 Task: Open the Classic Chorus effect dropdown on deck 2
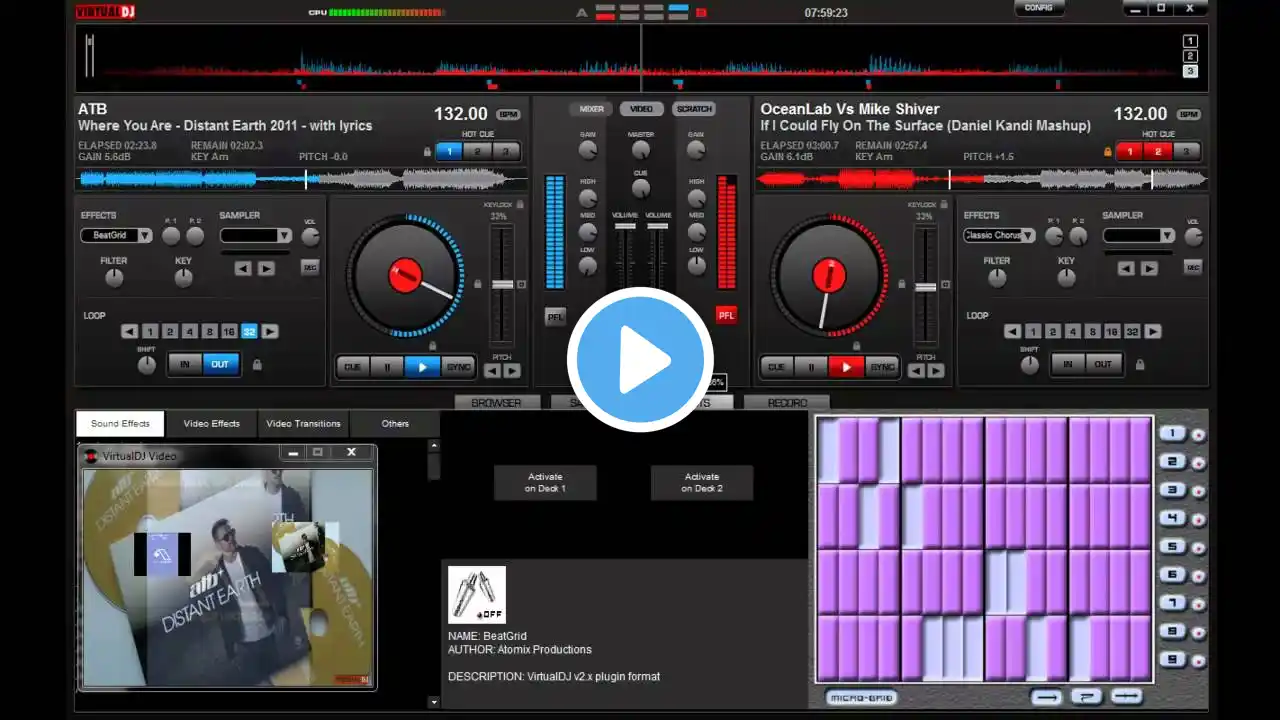tap(999, 236)
